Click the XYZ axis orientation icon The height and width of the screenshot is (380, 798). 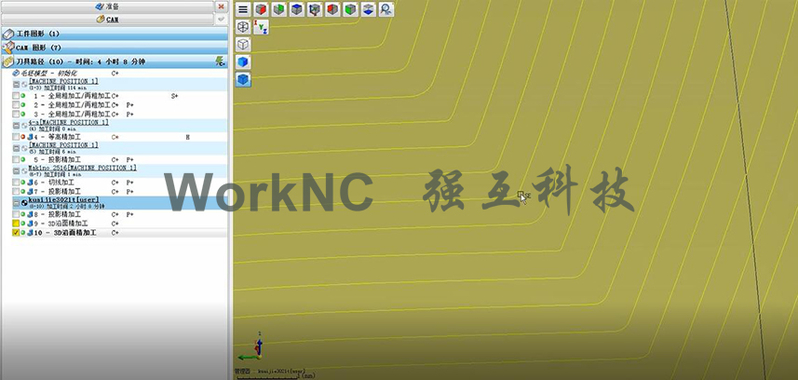tap(261, 27)
